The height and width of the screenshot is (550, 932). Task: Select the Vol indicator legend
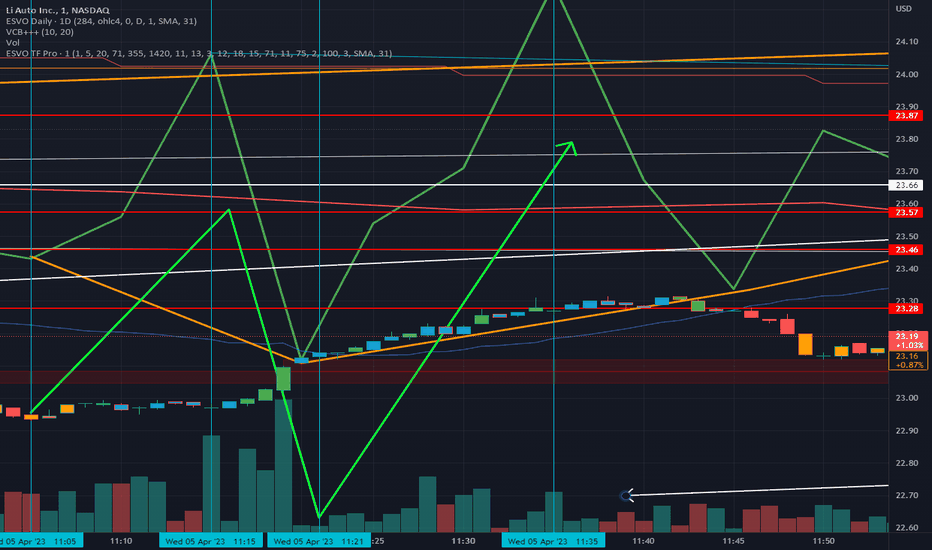[12, 42]
